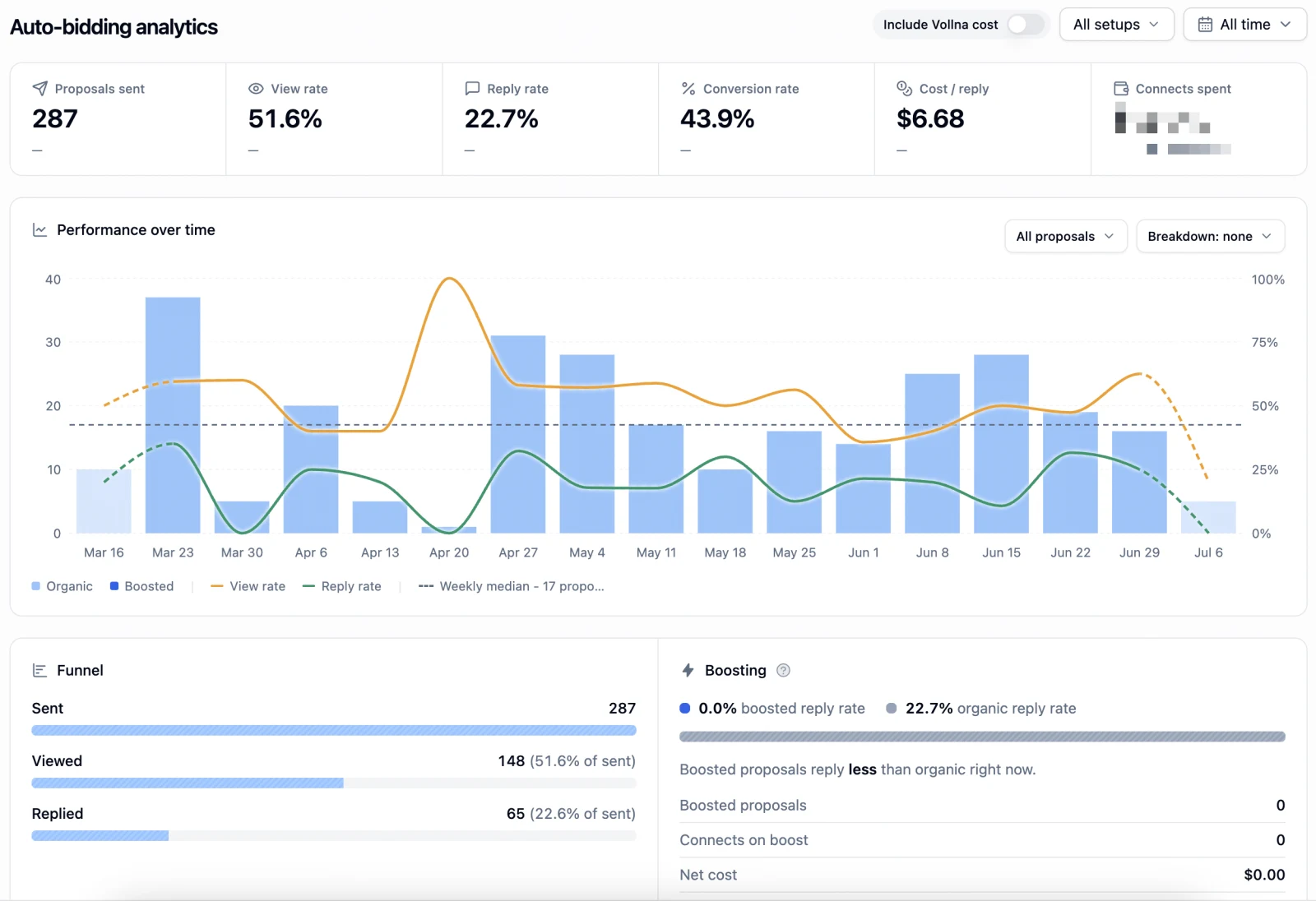The image size is (1316, 901).
Task: Click the '65 (22.6% of sent)' text
Action: pyautogui.click(x=571, y=814)
